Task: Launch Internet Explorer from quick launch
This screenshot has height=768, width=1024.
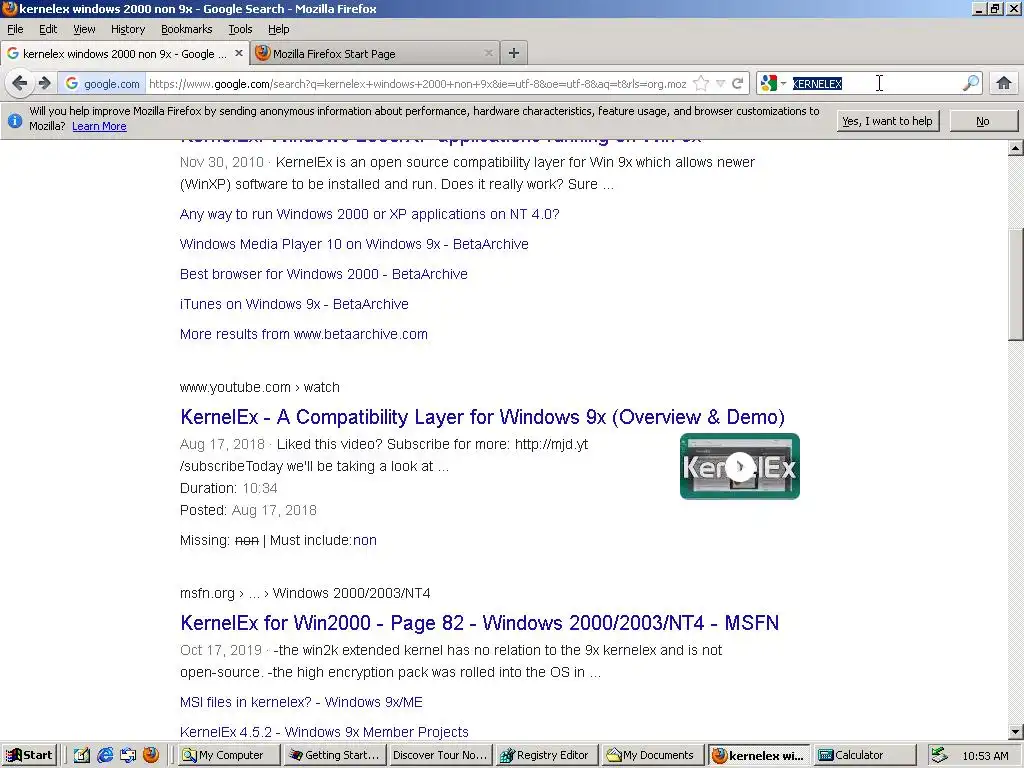Action: point(105,755)
